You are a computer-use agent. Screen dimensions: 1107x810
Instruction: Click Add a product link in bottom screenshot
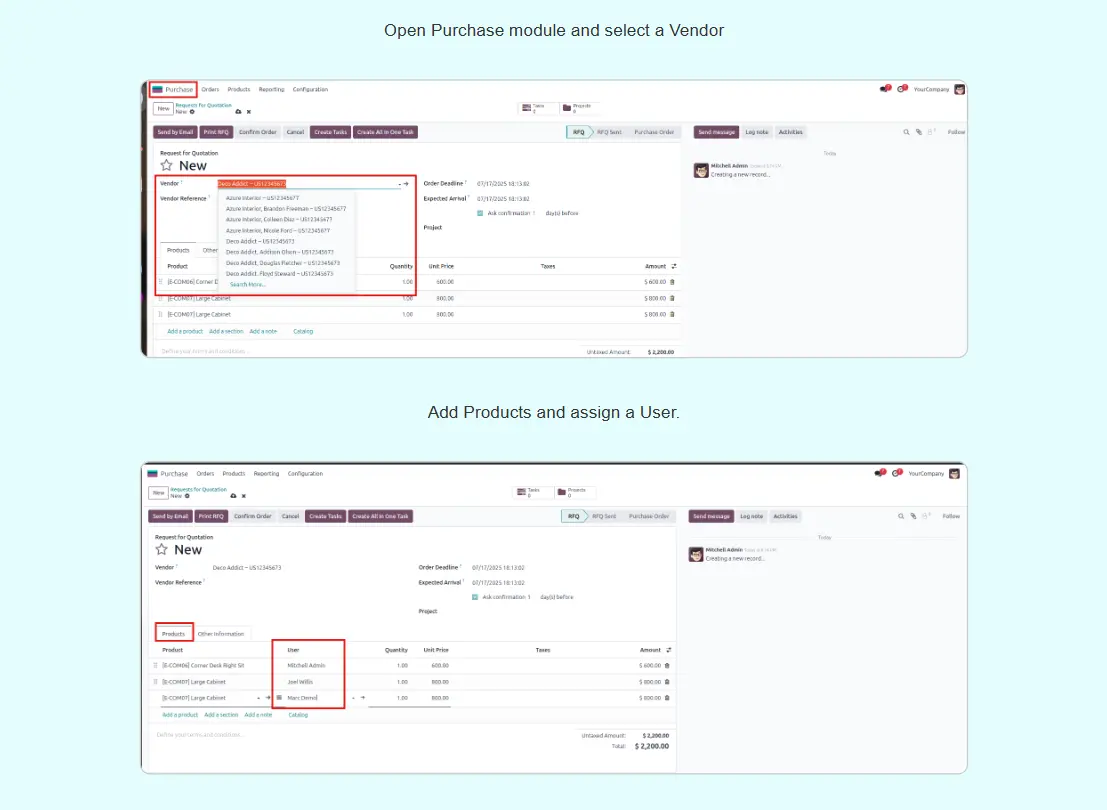[180, 715]
